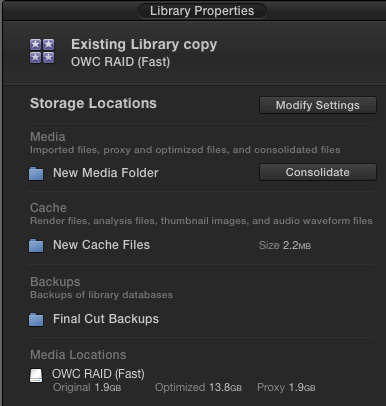Click the OWC RAID (Fast) library subtitle

pos(121,62)
